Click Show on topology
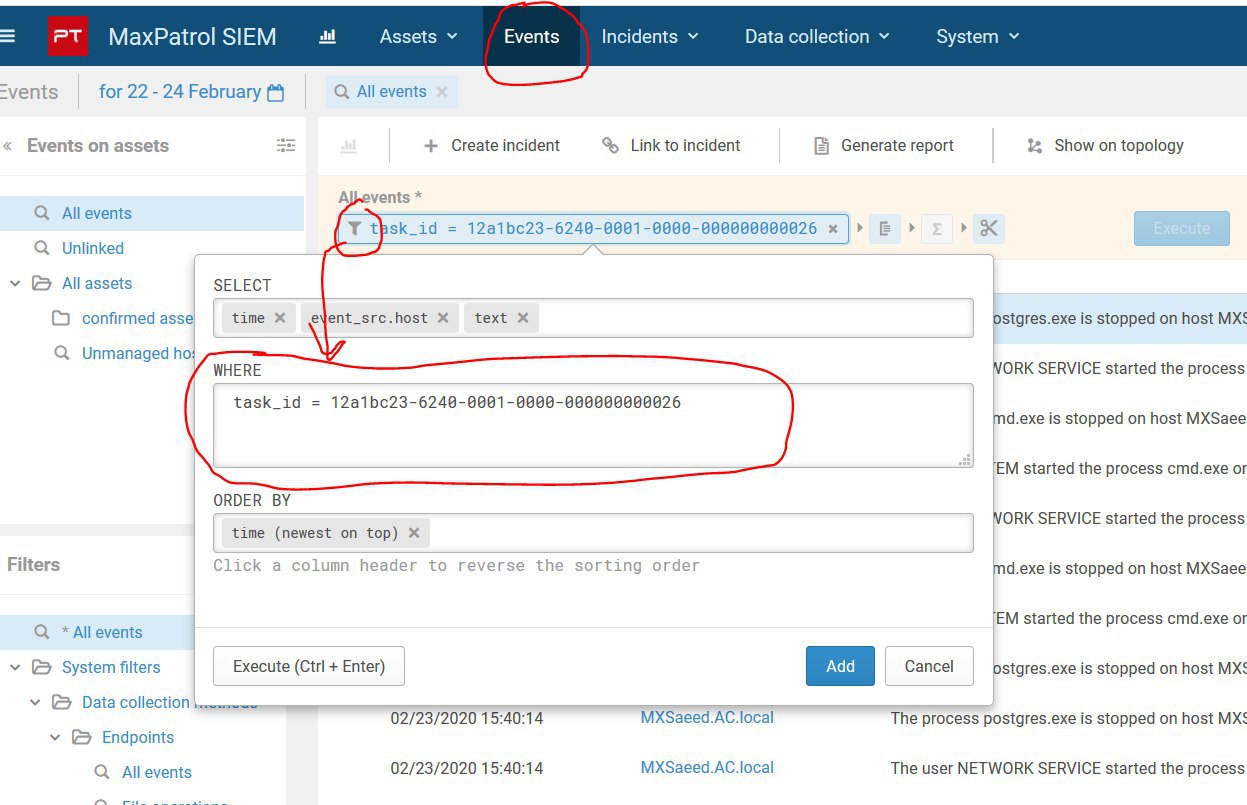 [1105, 146]
